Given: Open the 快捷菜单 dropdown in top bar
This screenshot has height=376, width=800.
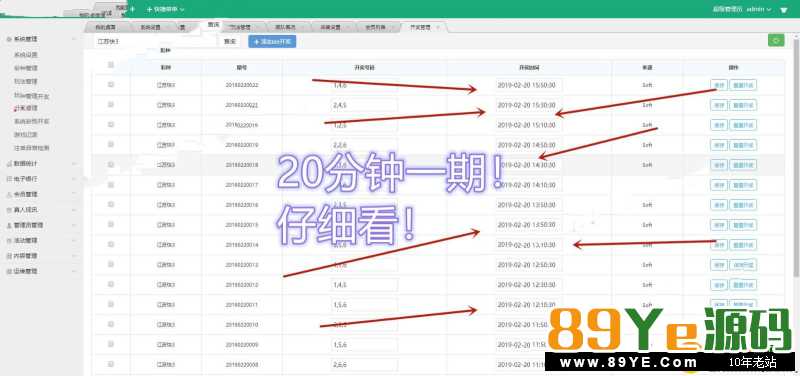Looking at the screenshot, I should [x=166, y=9].
